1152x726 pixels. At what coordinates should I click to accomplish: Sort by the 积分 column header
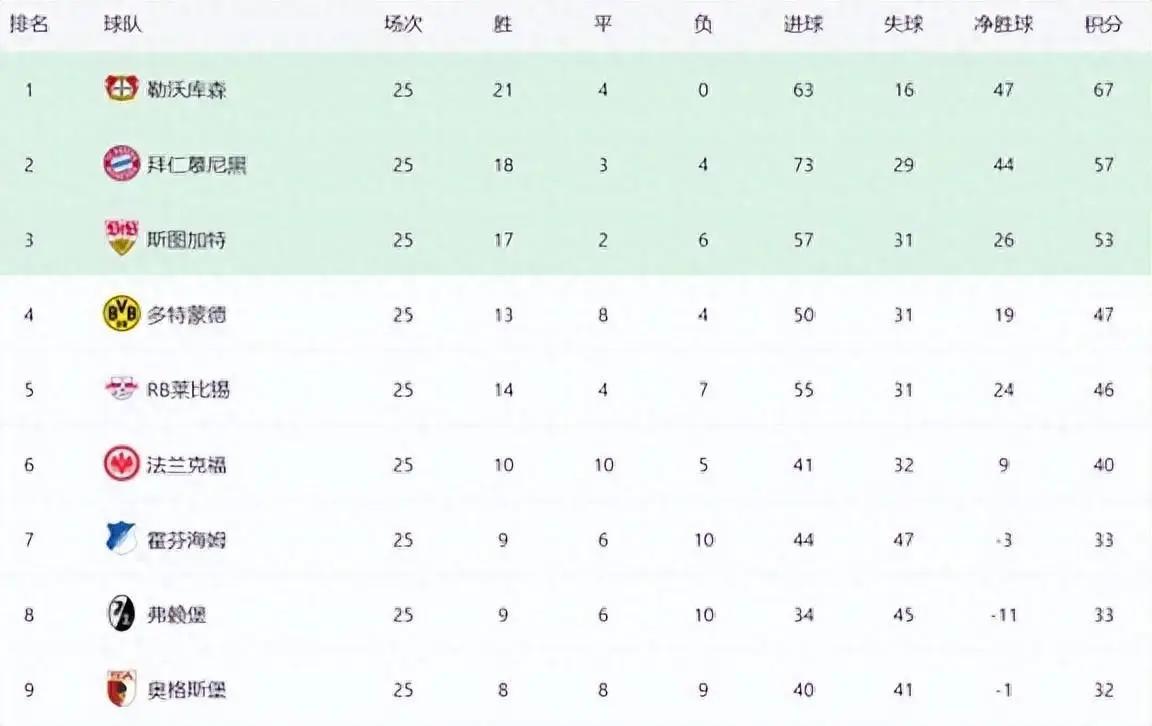click(x=1104, y=24)
